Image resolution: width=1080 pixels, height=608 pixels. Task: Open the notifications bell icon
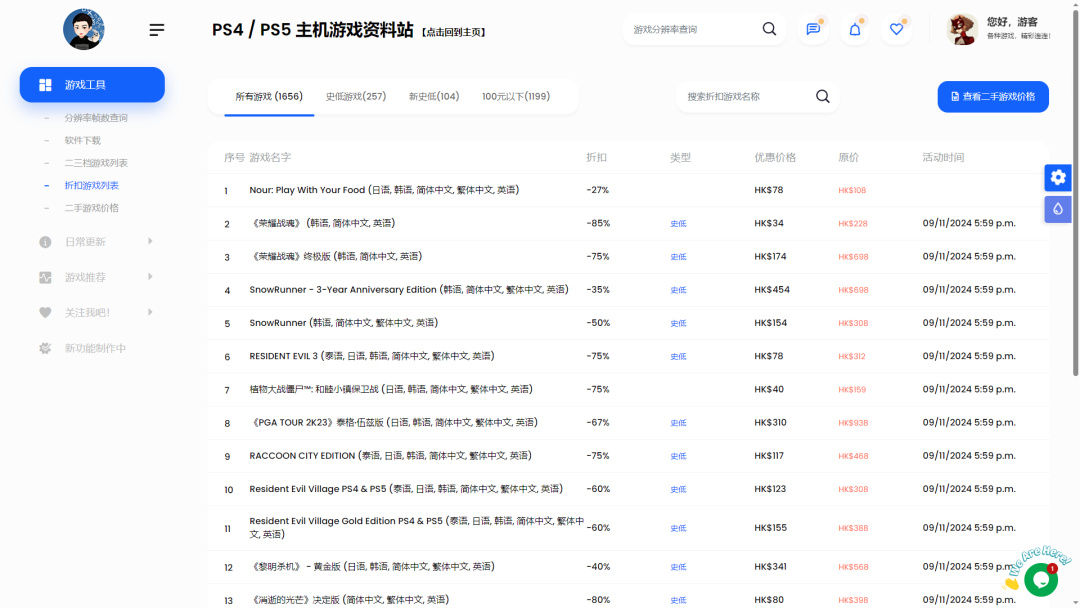[x=855, y=29]
